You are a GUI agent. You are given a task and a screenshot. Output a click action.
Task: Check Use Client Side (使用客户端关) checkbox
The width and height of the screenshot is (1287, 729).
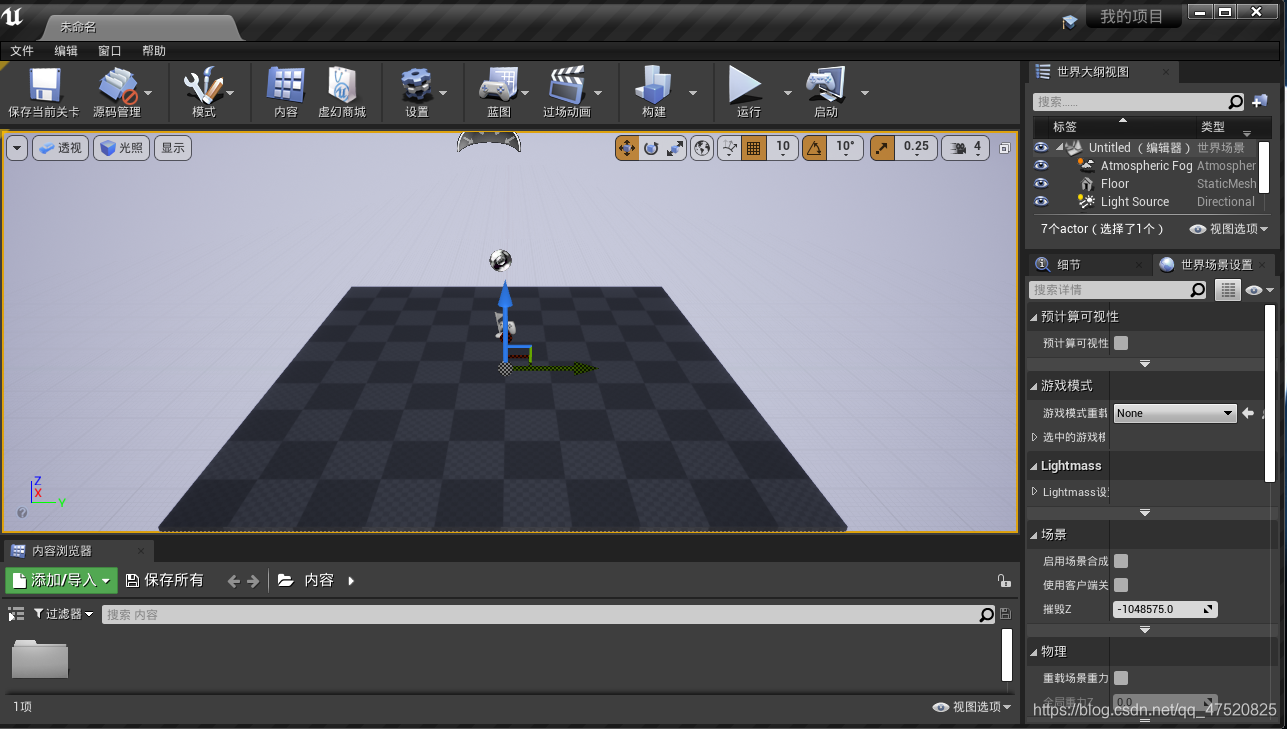(1121, 585)
